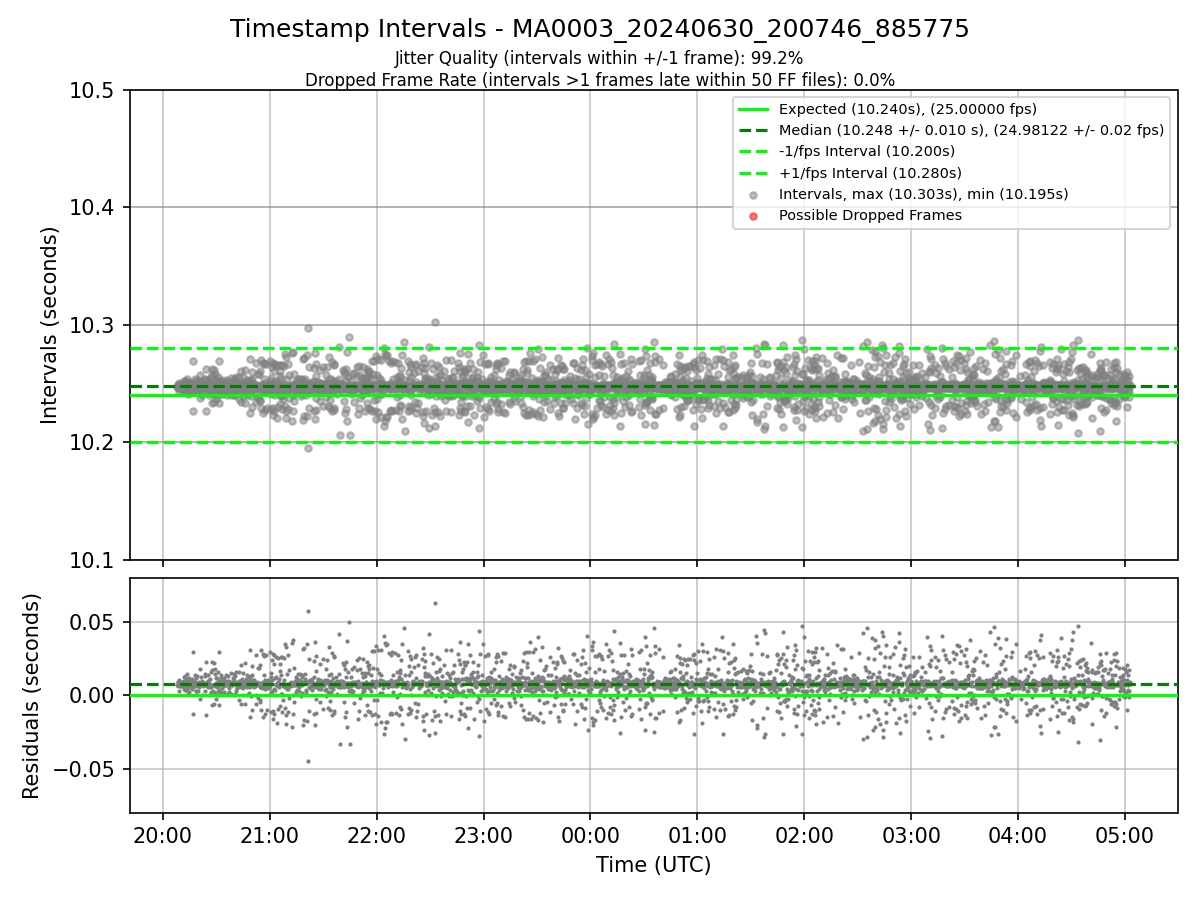This screenshot has width=1200, height=900.
Task: Click the 'Dropped Frame Rate' 0.0% subtitle line
Action: click(600, 80)
